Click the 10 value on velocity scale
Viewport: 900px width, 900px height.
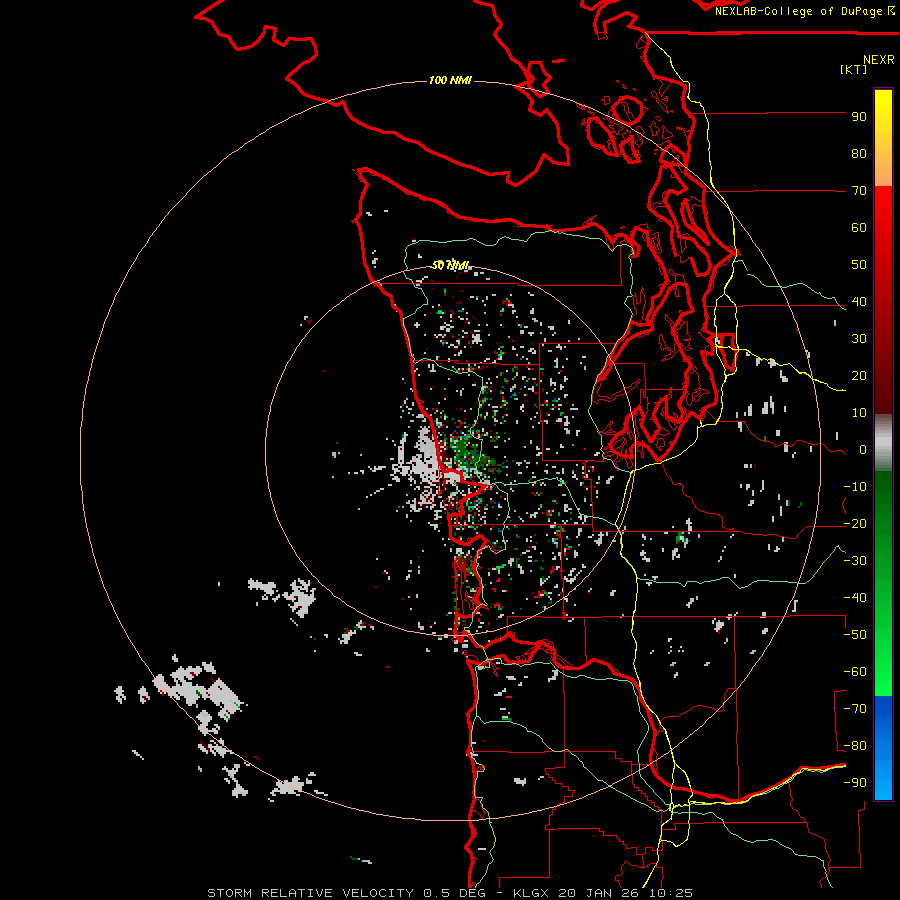click(859, 413)
